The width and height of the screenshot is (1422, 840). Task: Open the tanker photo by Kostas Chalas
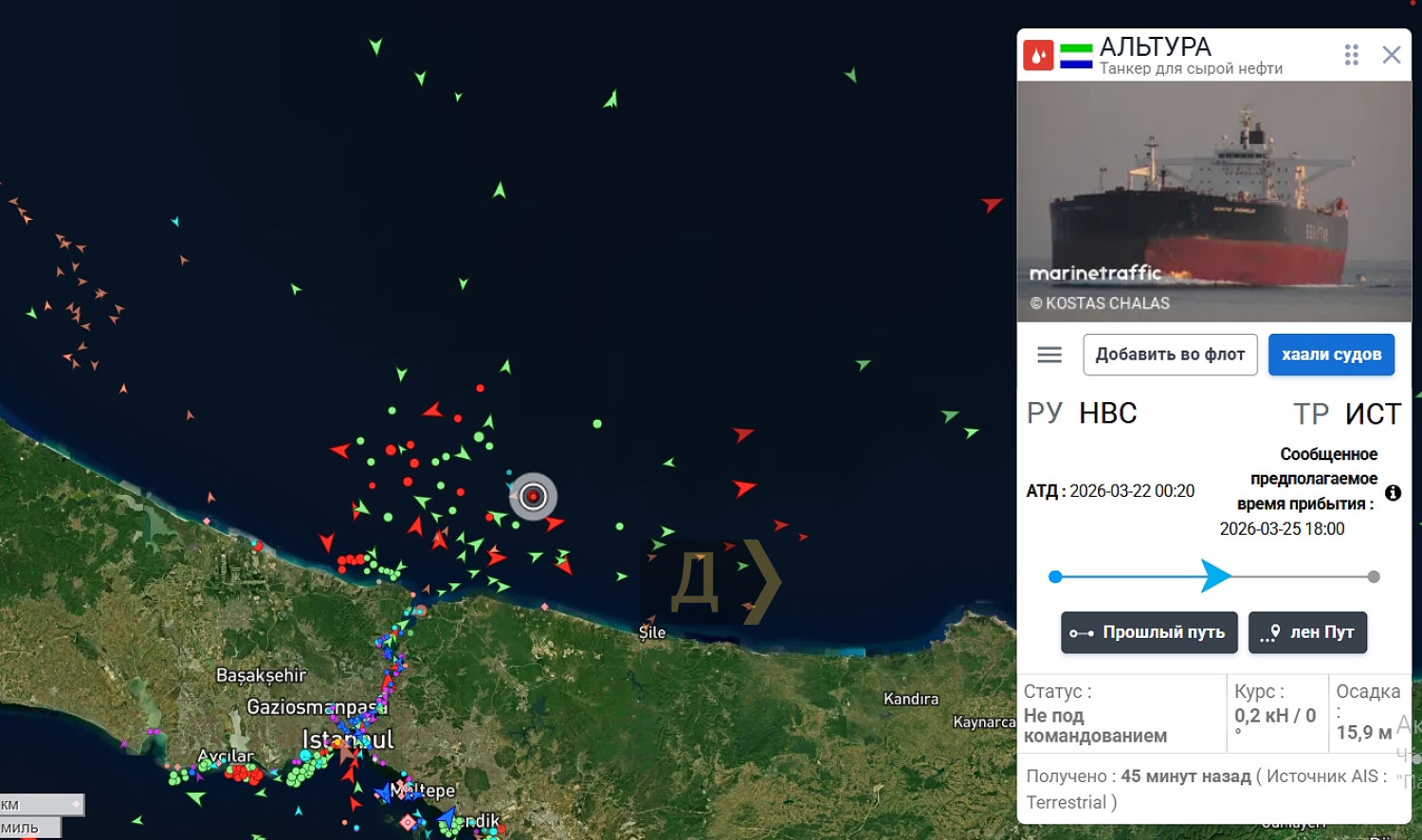click(1213, 201)
